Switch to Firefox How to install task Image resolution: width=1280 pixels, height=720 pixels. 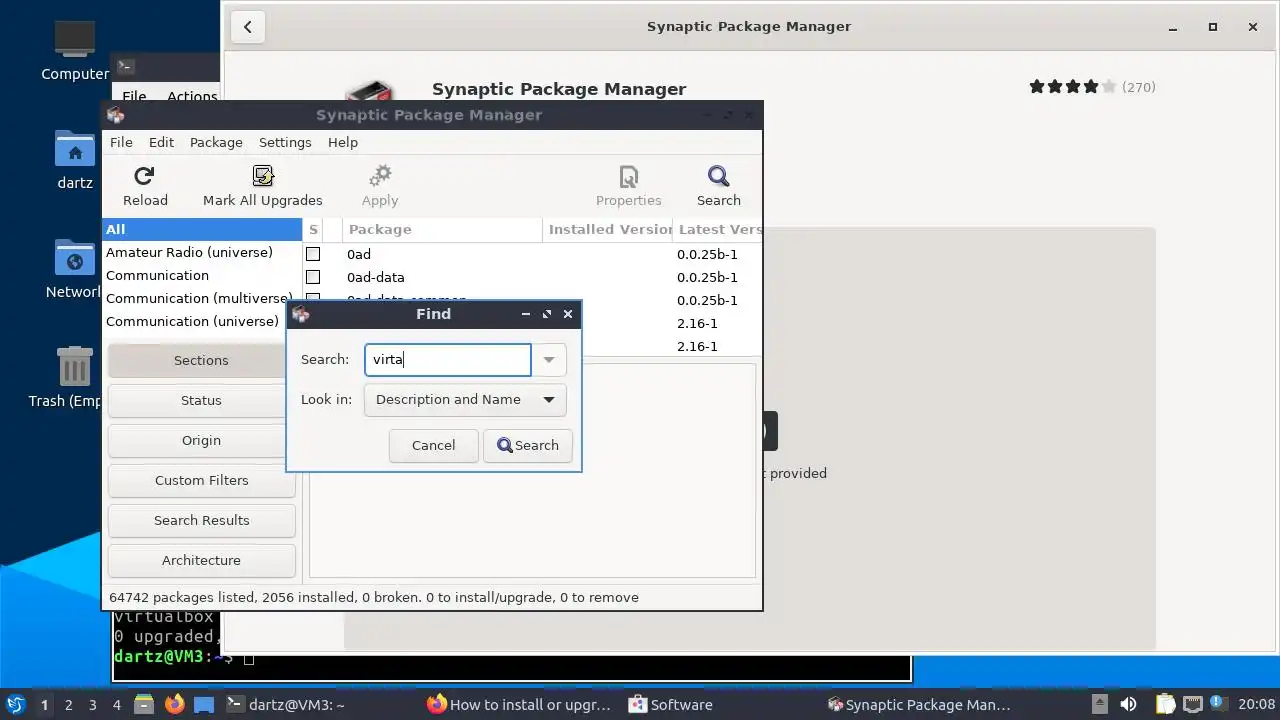coord(519,705)
